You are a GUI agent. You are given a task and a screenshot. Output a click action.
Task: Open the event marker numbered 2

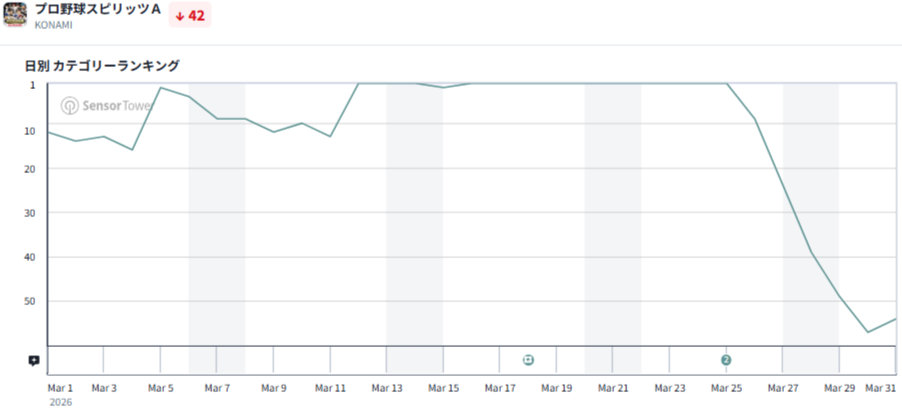pos(726,360)
